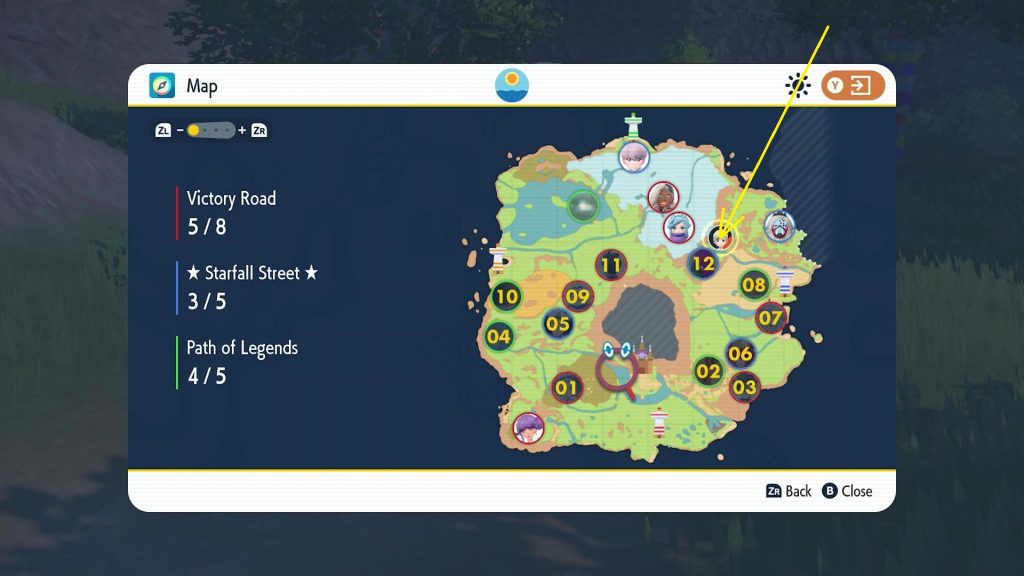The width and height of the screenshot is (1024, 576).
Task: Click the Victory Road 5 / 8 count
Action: click(207, 227)
